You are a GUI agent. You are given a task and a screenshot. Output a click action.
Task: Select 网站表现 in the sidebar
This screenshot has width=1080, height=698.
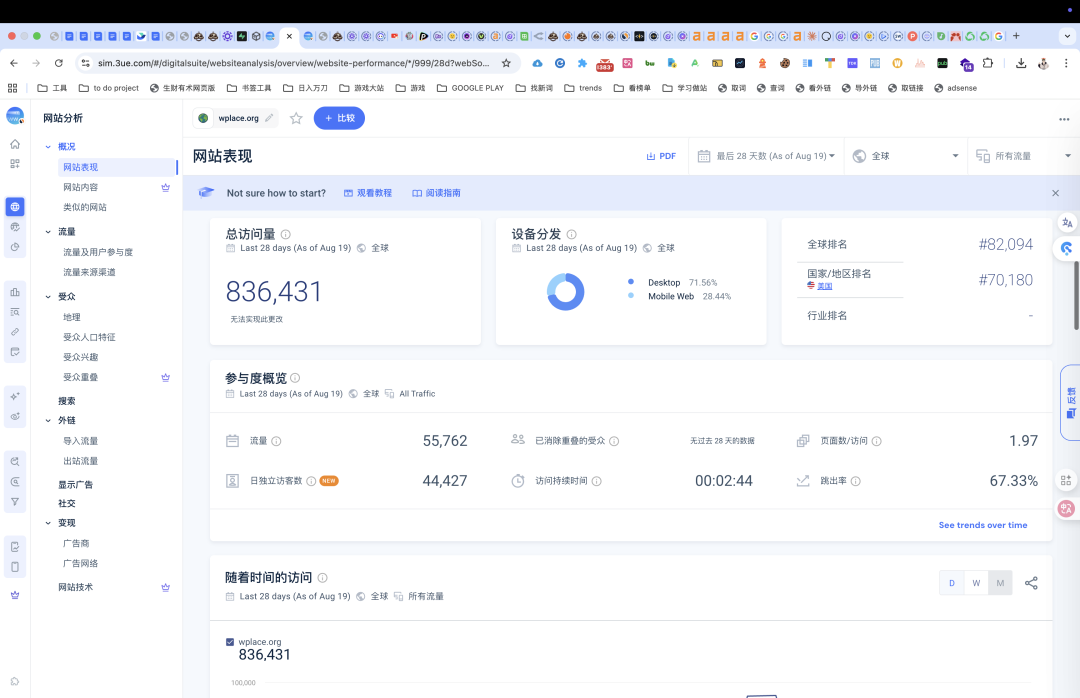click(118, 167)
